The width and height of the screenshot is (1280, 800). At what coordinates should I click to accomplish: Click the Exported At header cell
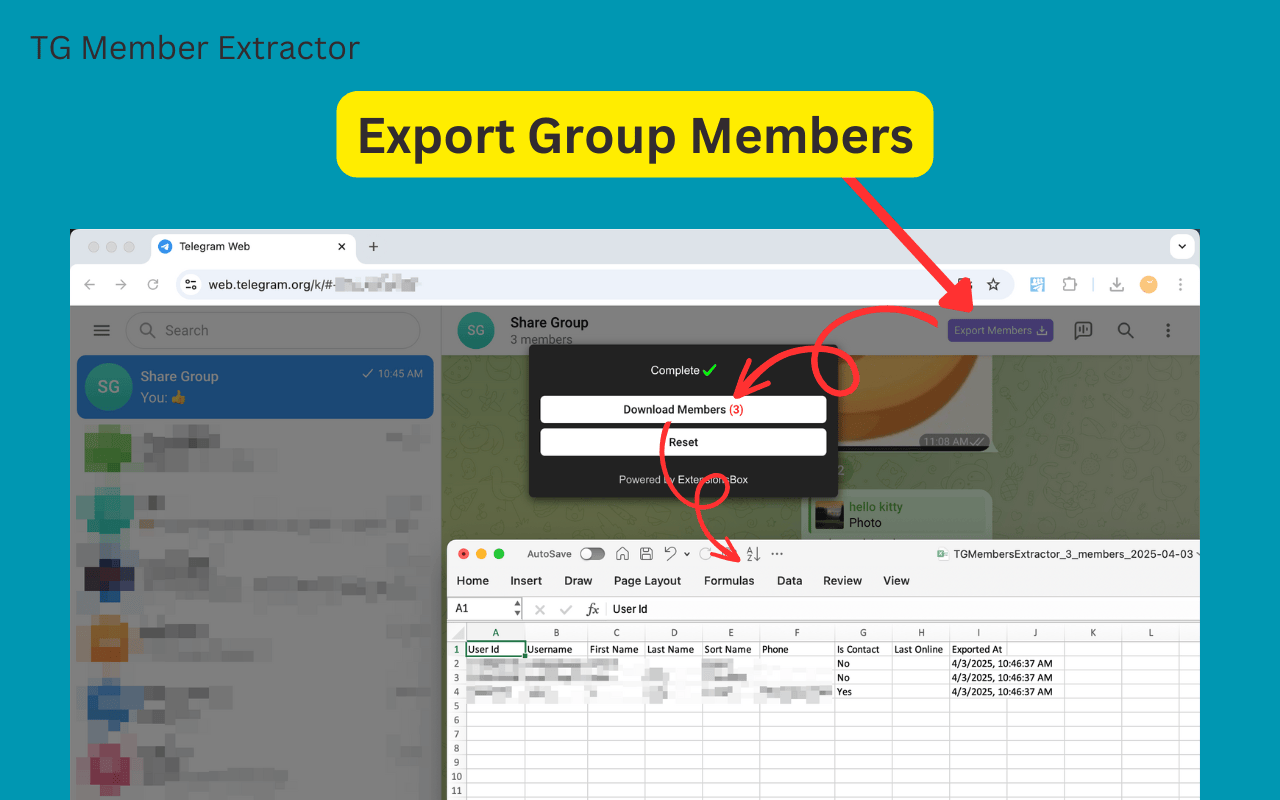[978, 649]
